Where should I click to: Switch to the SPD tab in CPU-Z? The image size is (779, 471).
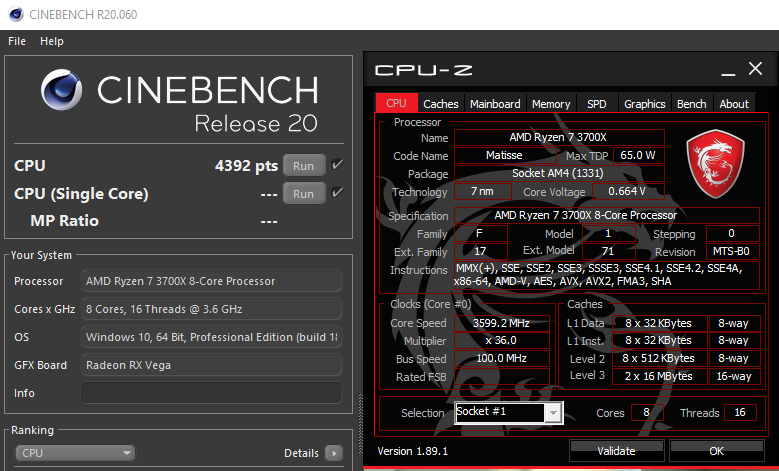[x=596, y=104]
